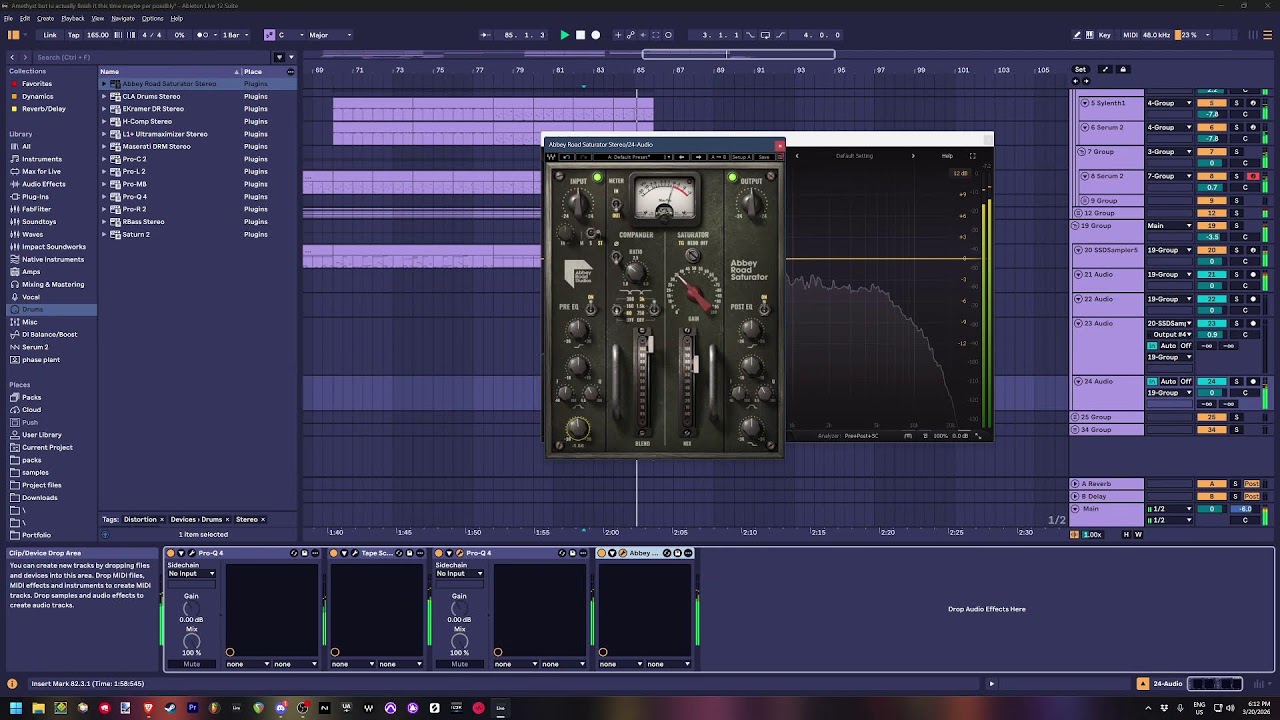Screen dimensions: 1280x720
Task: Open Audio Effects browser category
Action: (44, 184)
